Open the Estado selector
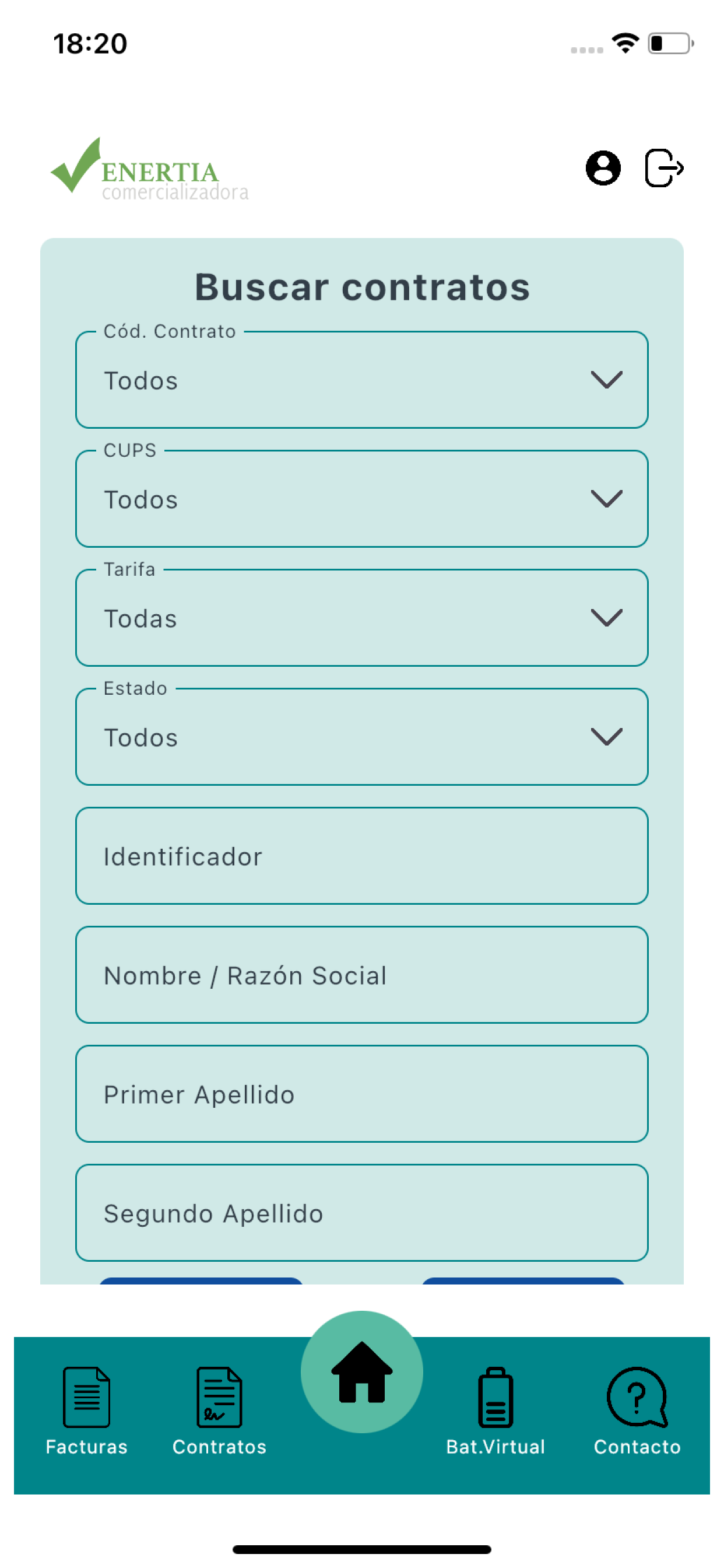724x1568 pixels. point(362,737)
